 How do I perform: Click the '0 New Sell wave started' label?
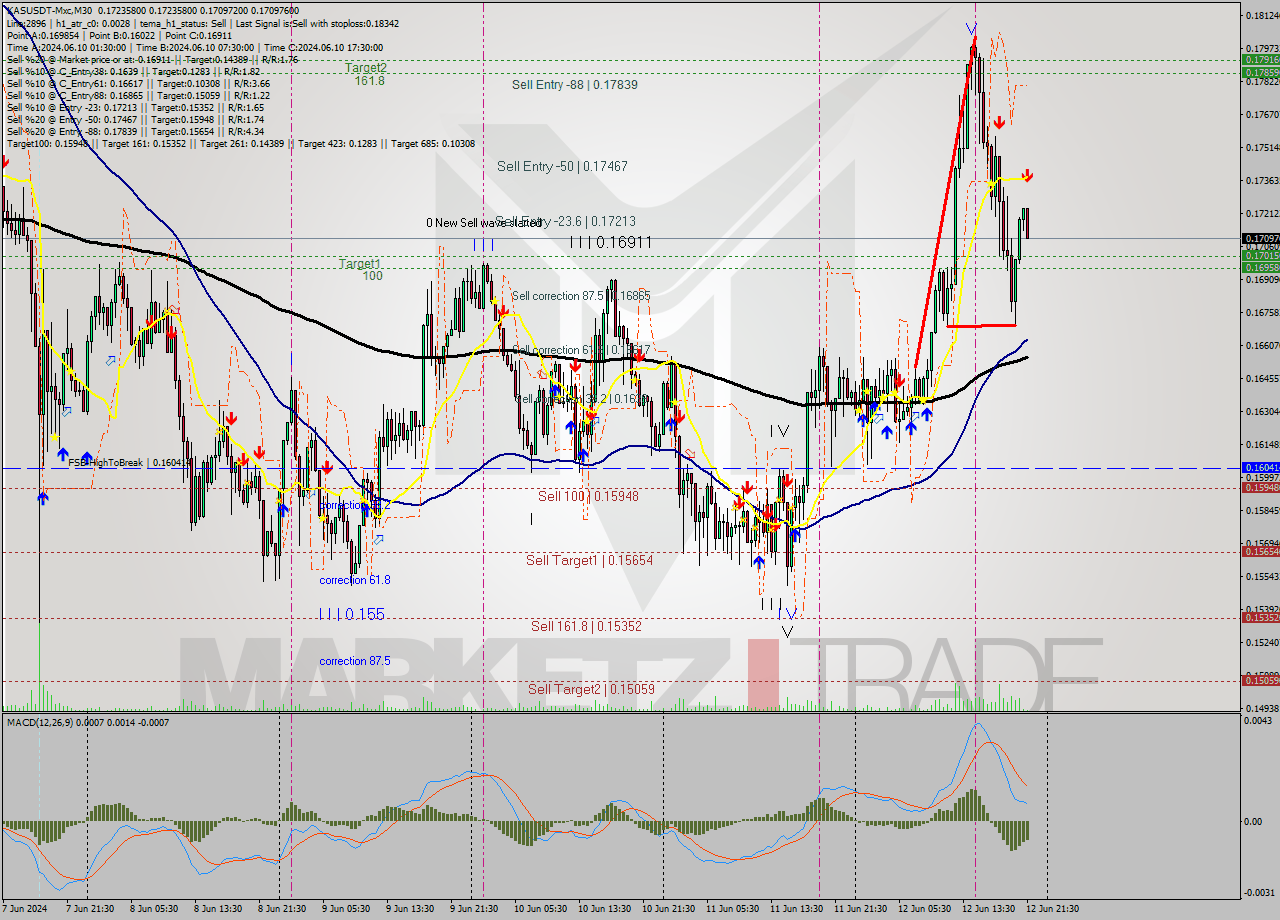pos(484,223)
